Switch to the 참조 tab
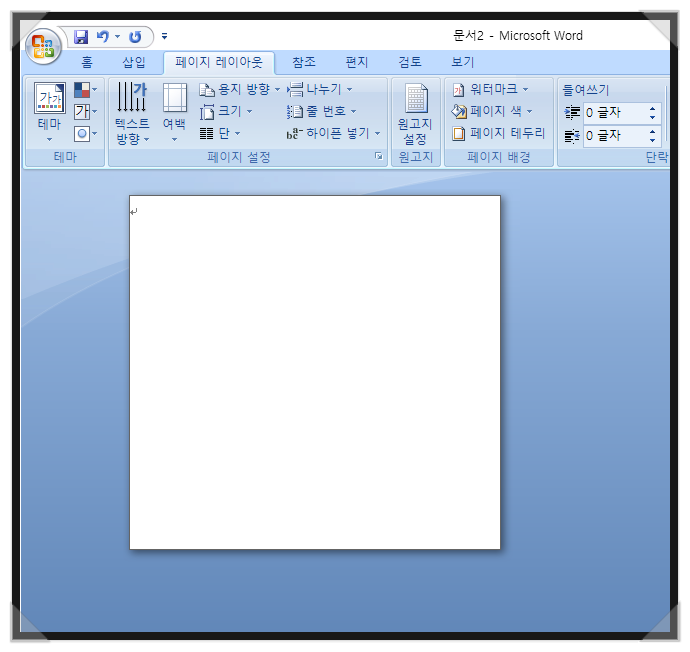Screen dimensions: 690x652 [x=304, y=62]
